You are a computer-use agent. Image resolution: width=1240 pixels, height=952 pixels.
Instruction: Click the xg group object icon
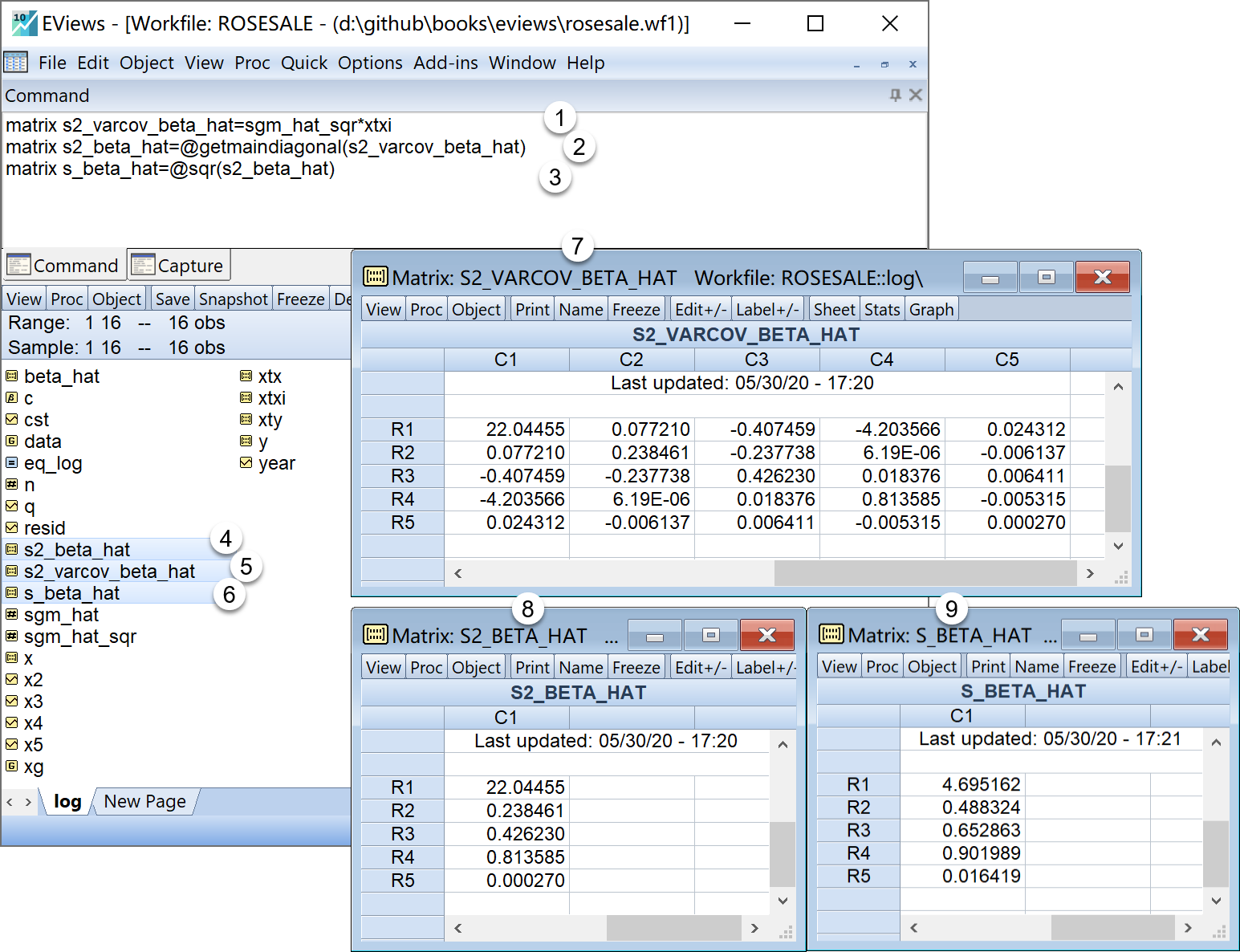[11, 767]
